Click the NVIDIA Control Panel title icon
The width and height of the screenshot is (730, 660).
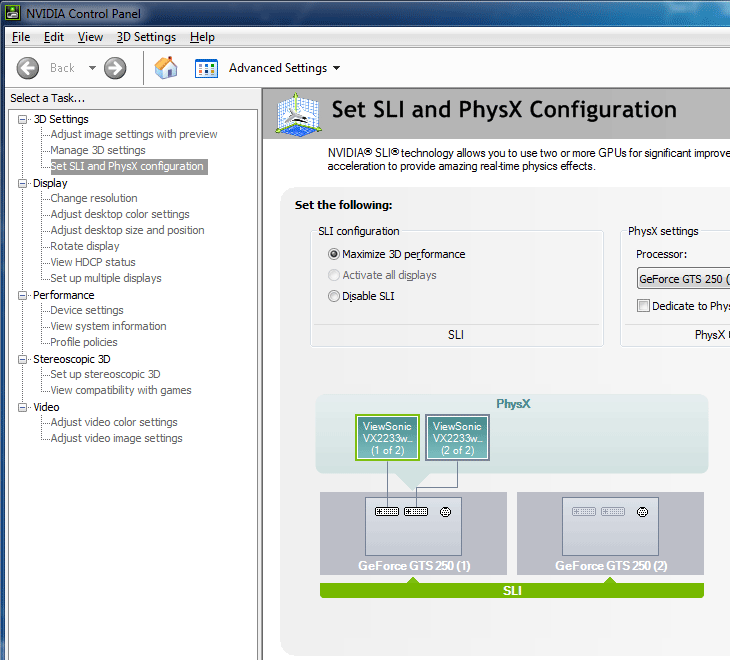(x=13, y=13)
